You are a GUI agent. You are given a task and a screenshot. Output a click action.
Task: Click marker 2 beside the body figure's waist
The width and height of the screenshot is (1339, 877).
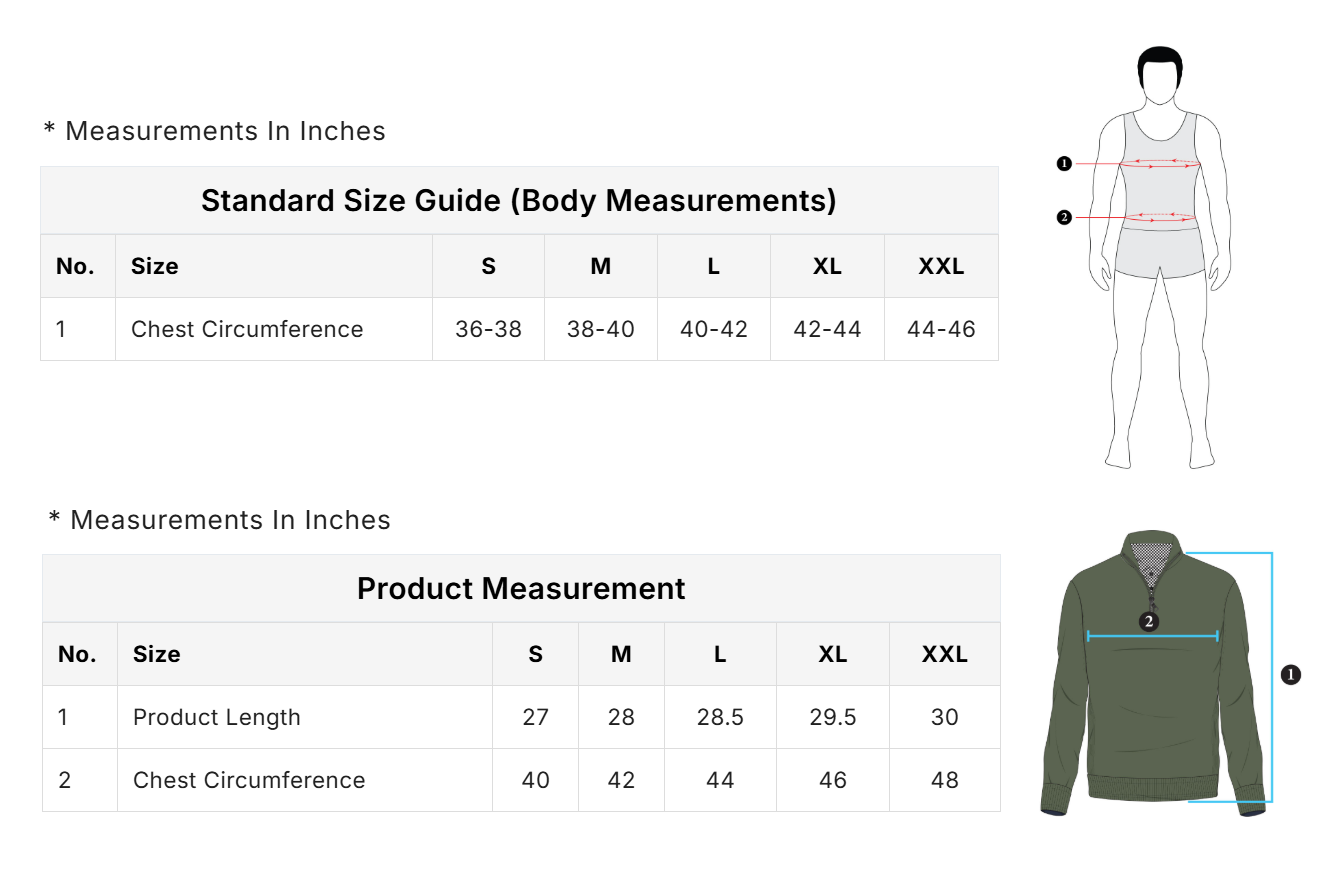(x=1064, y=217)
